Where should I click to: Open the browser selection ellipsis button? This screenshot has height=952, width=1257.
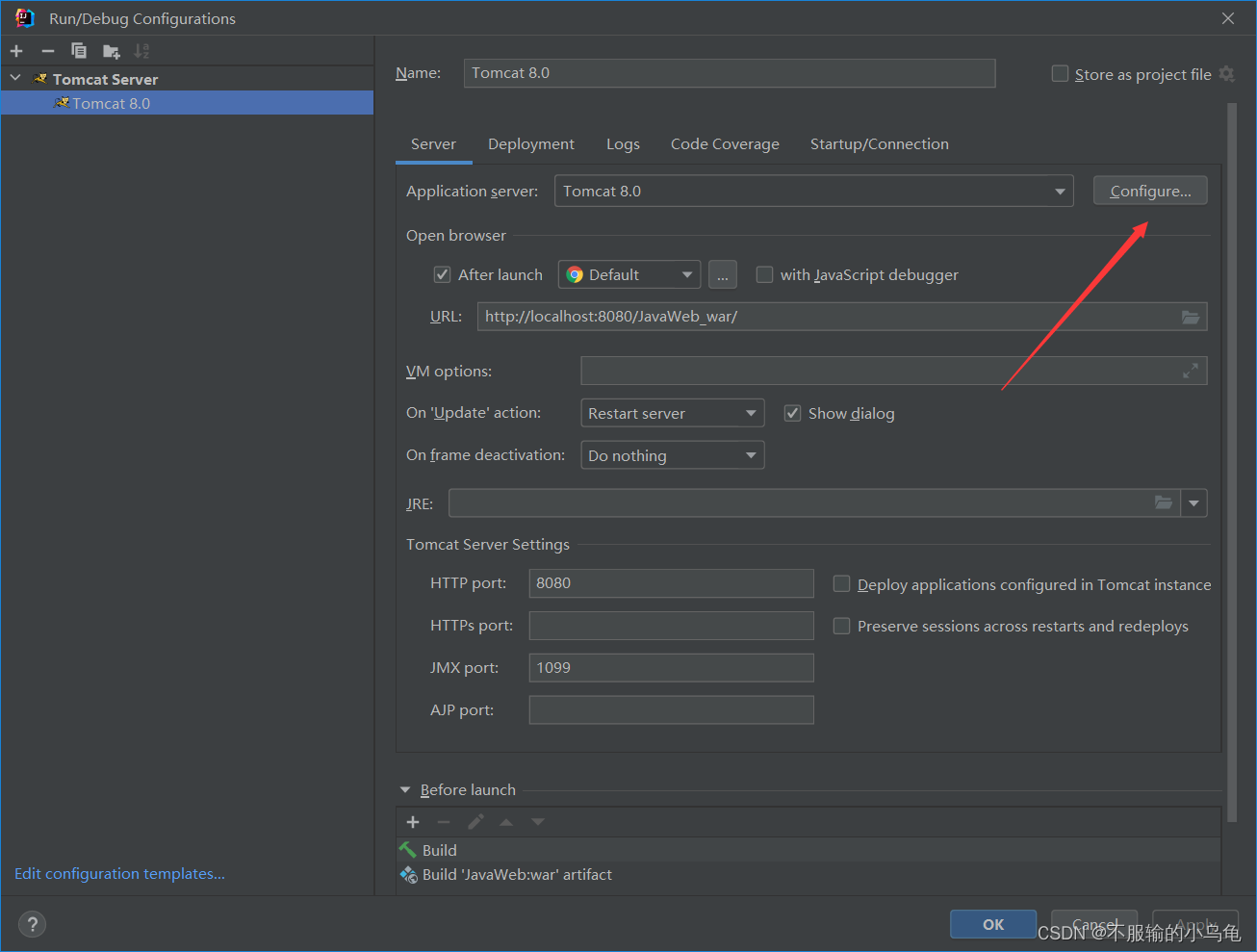pos(723,275)
